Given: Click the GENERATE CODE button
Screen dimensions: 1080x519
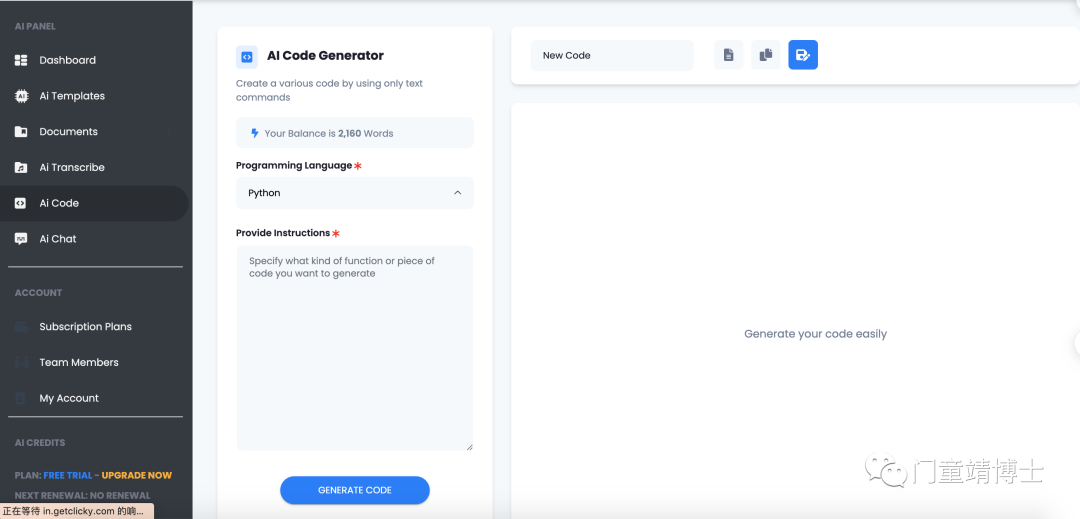Looking at the screenshot, I should coord(355,490).
